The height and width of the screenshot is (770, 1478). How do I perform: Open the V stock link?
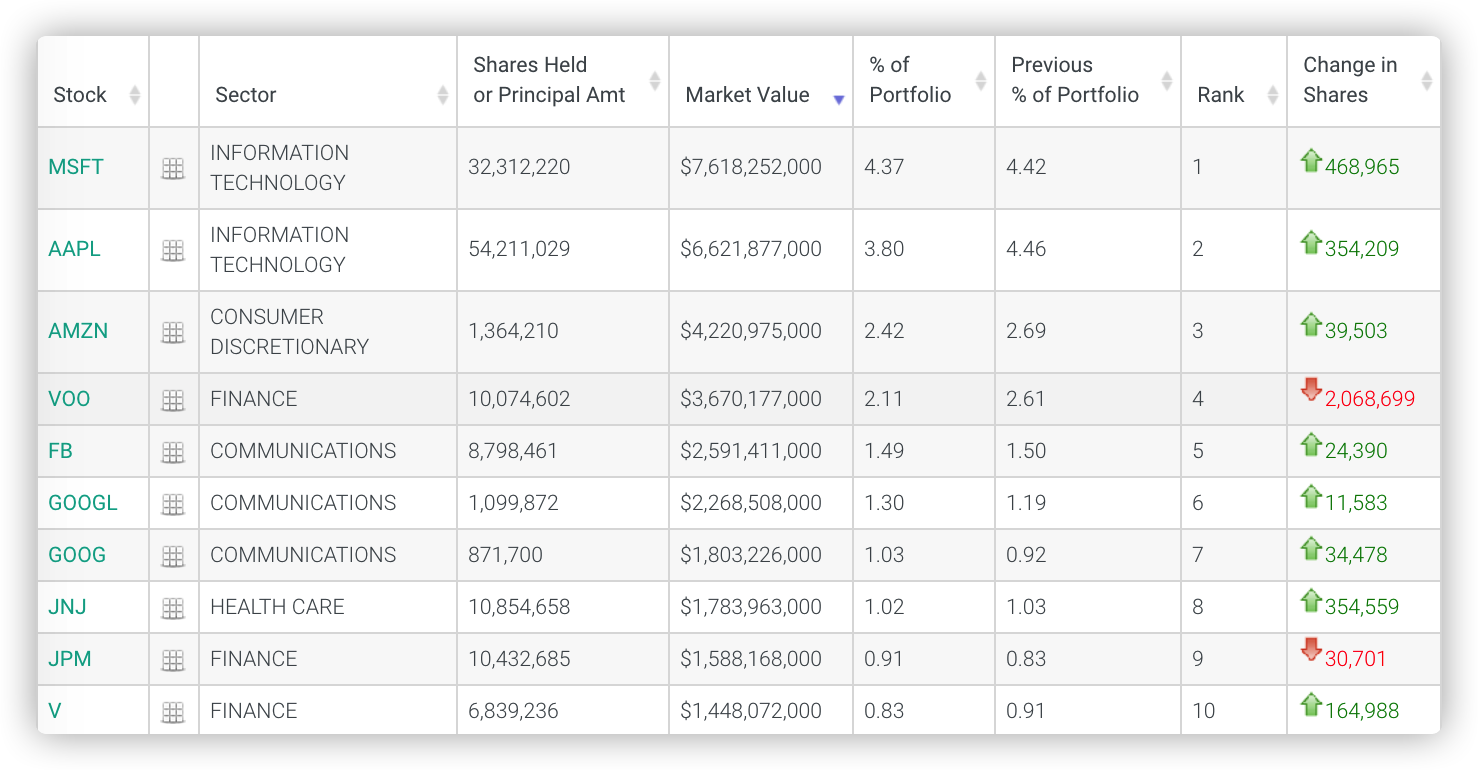55,711
